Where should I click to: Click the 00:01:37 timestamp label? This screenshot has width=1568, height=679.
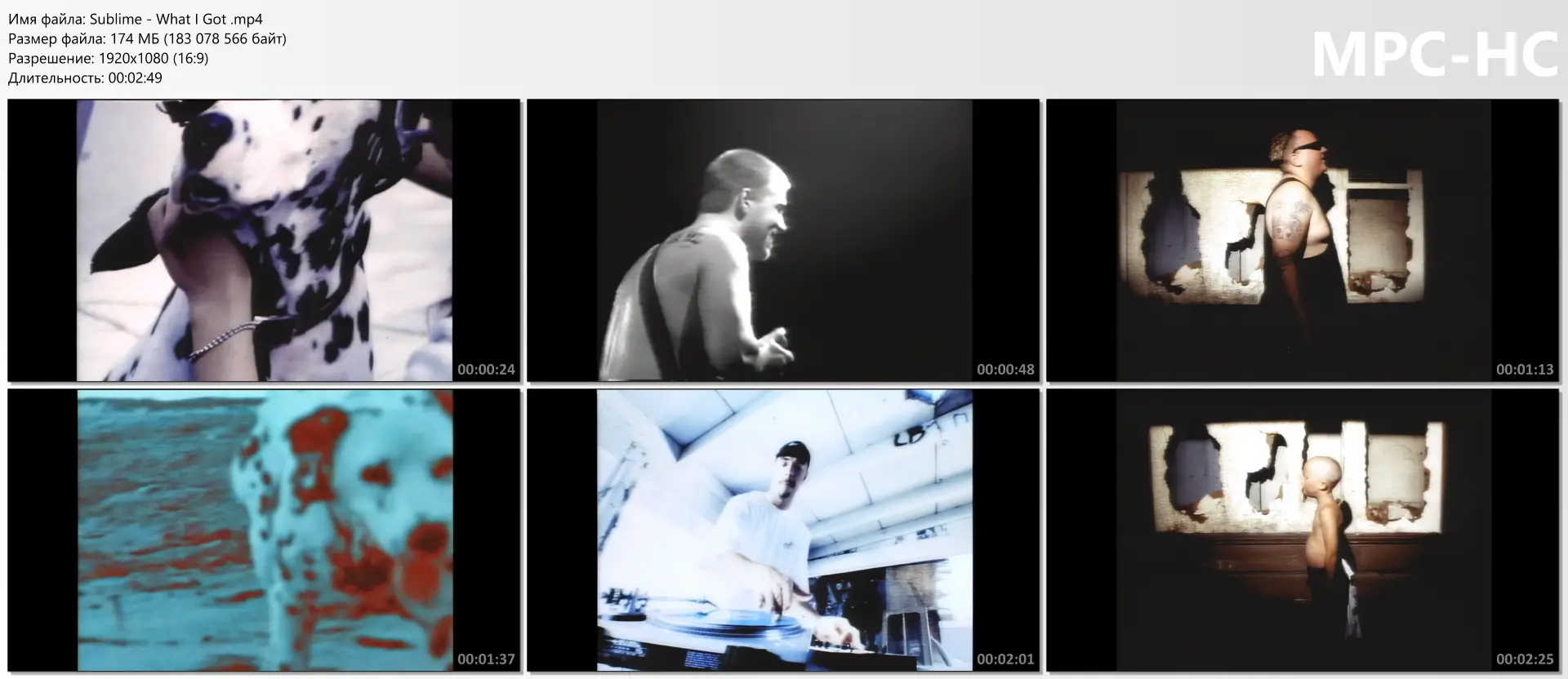pos(486,659)
